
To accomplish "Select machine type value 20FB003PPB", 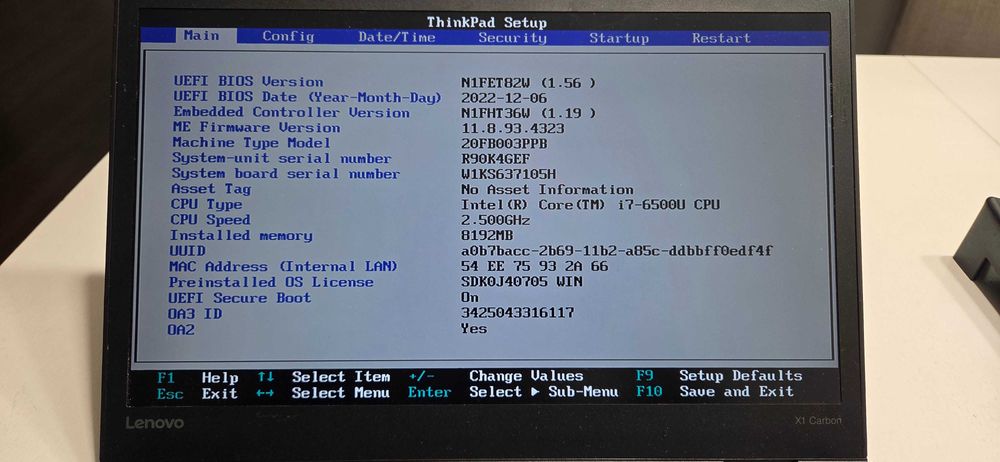I will [x=504, y=144].
